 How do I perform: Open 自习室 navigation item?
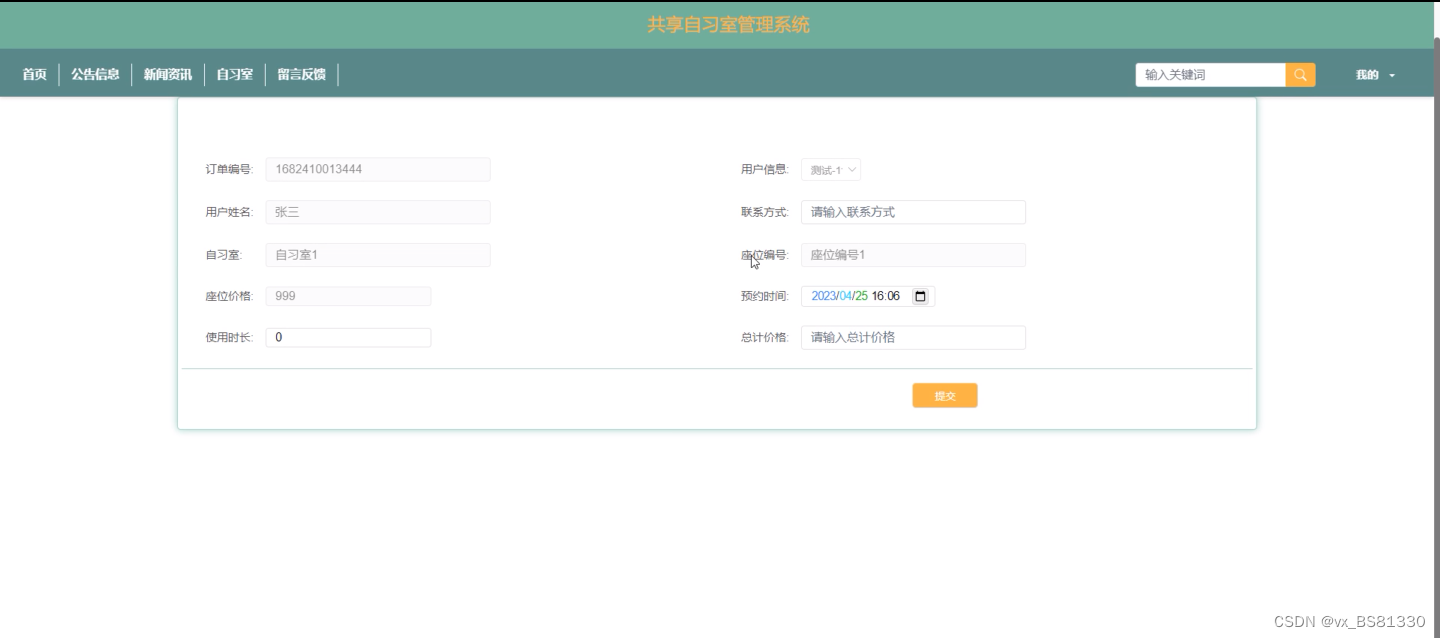(235, 75)
